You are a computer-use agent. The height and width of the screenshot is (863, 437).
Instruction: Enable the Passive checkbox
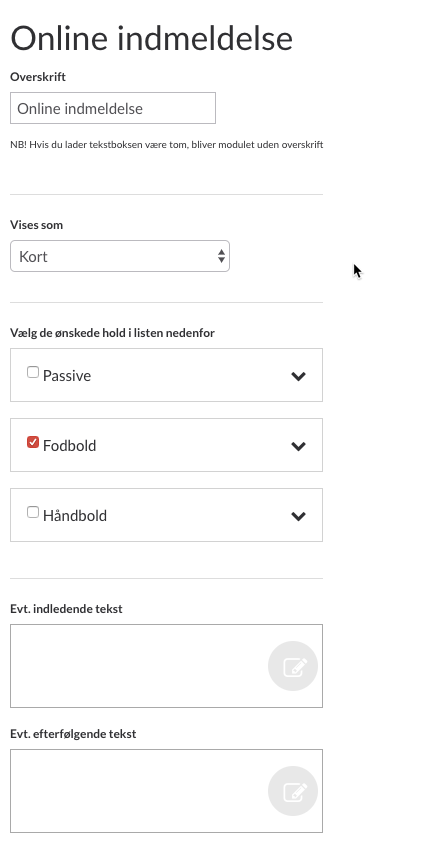33,372
